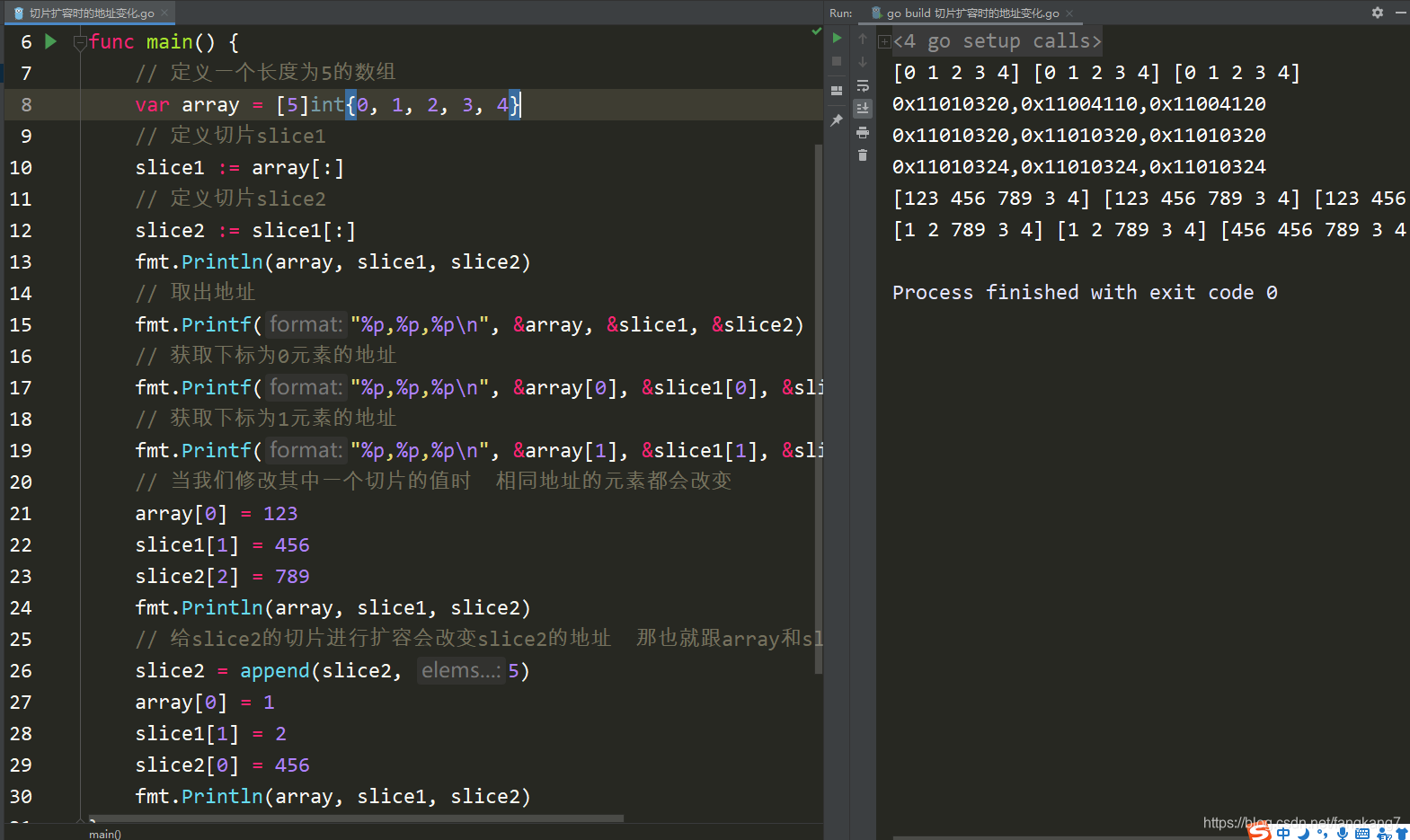Open the soft keyboard icon in the IME bar
Viewport: 1410px width, 840px height.
coord(1362,834)
